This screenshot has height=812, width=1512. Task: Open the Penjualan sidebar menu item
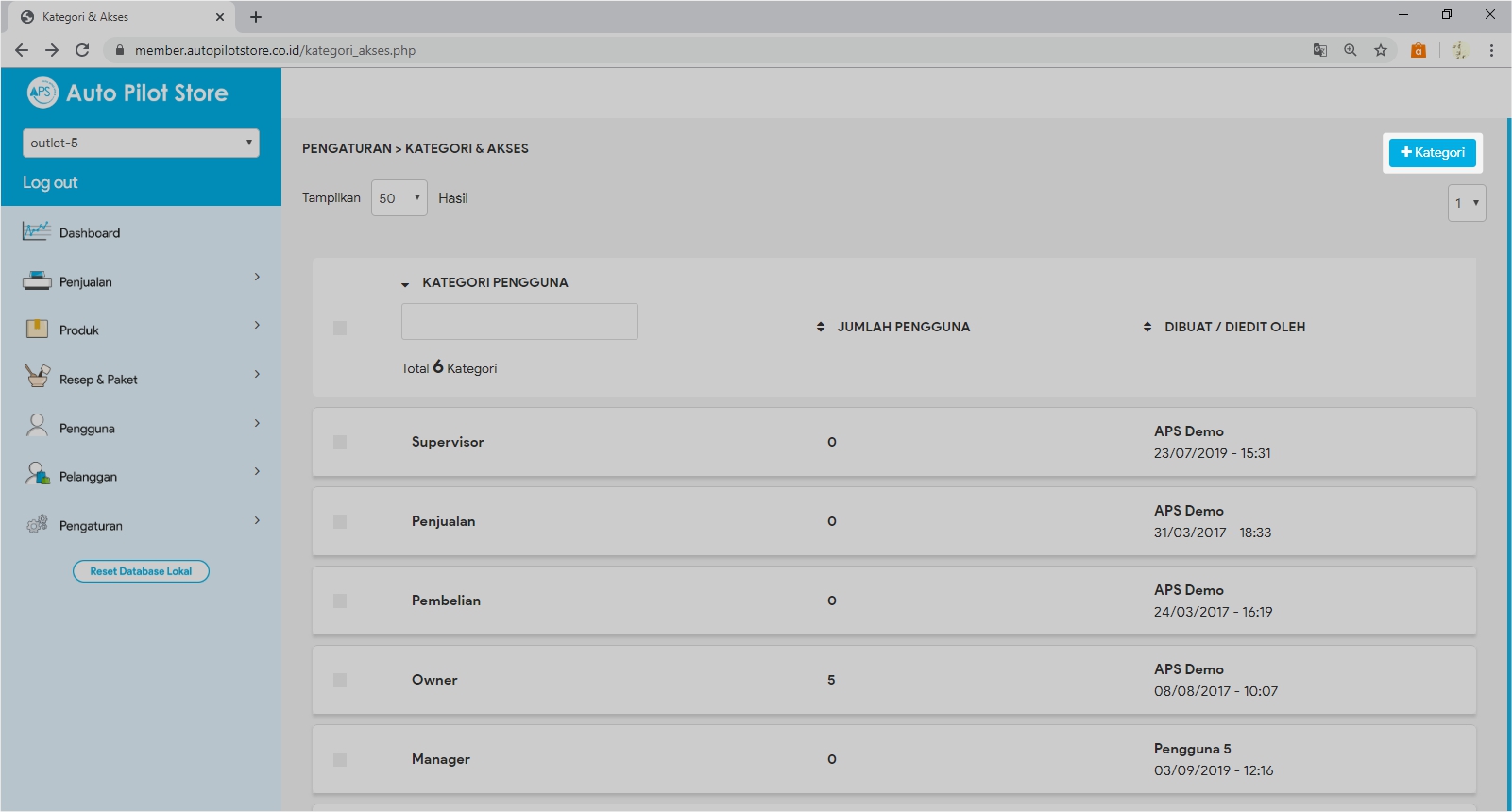point(86,282)
